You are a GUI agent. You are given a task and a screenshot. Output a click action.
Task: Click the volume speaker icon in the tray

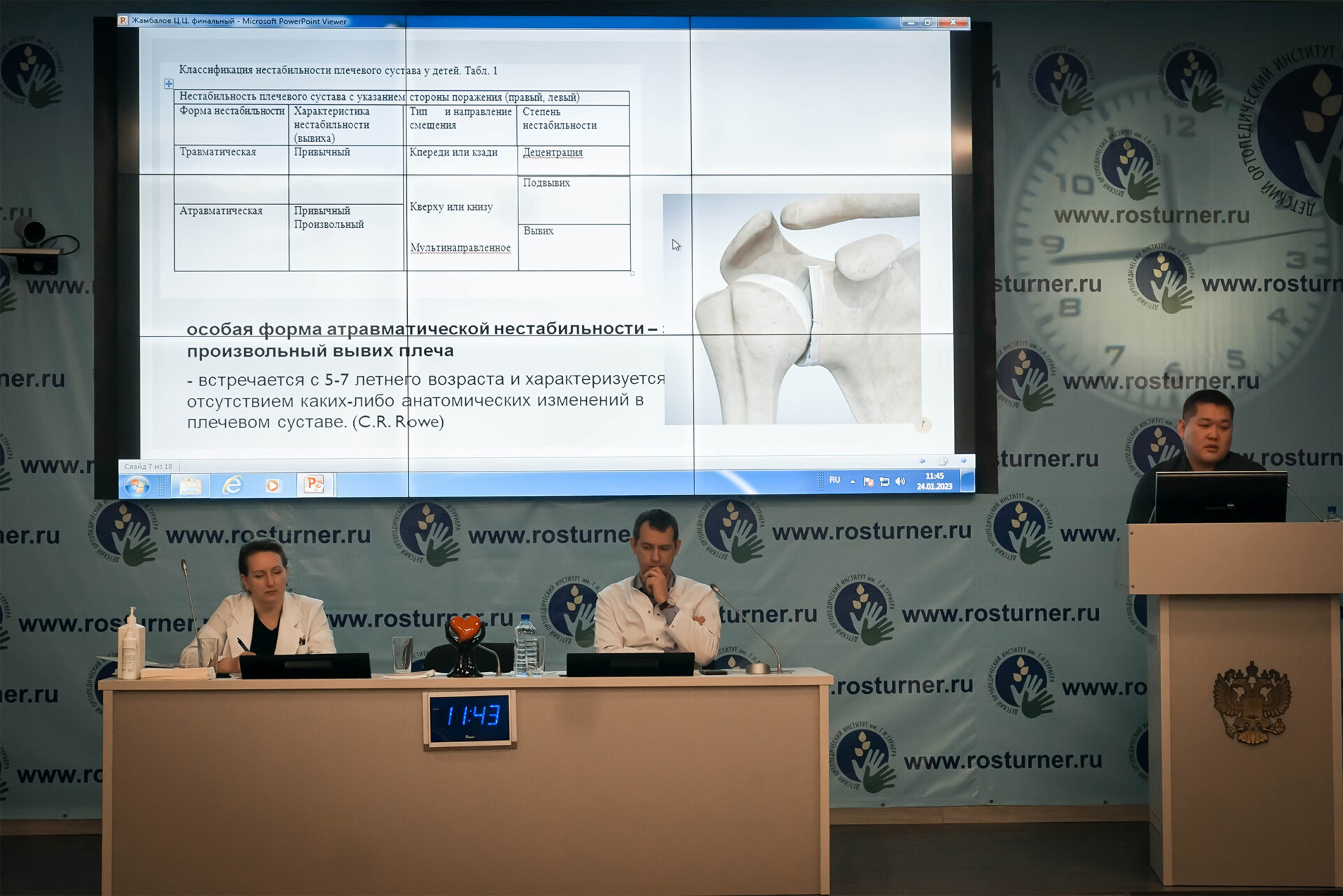(900, 481)
